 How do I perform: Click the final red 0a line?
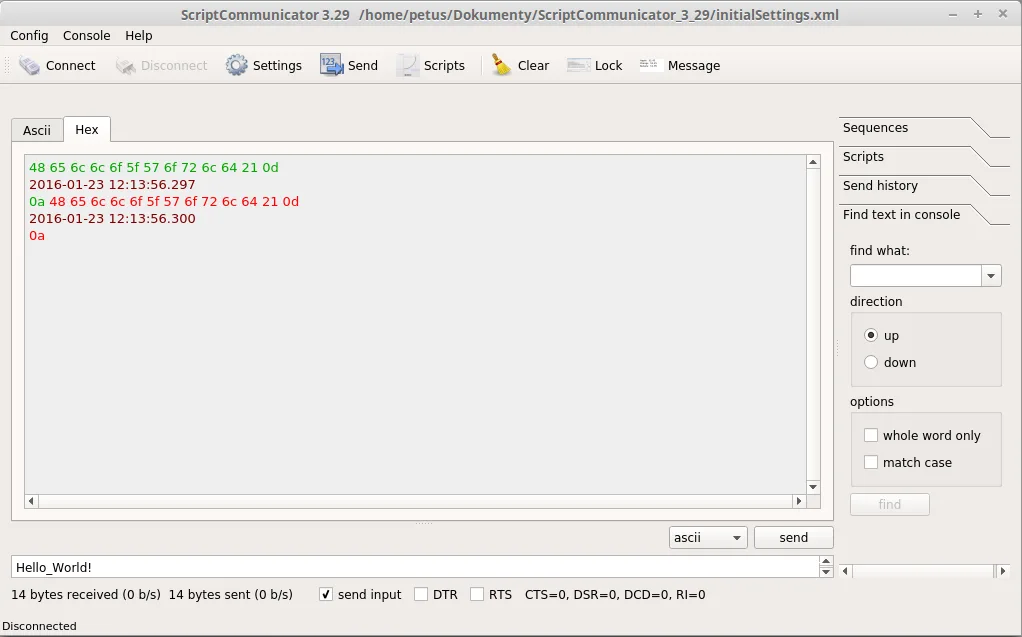(37, 235)
